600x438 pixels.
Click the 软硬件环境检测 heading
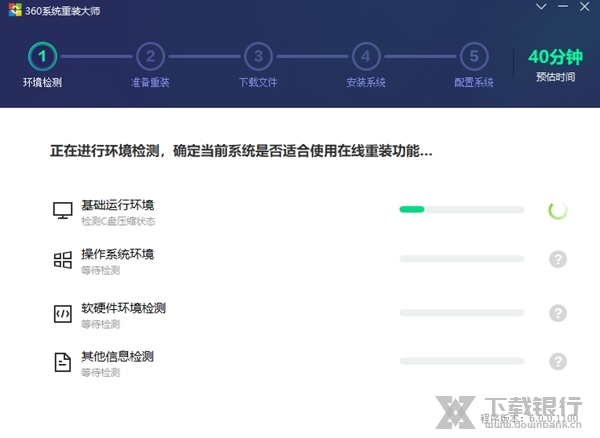point(123,308)
